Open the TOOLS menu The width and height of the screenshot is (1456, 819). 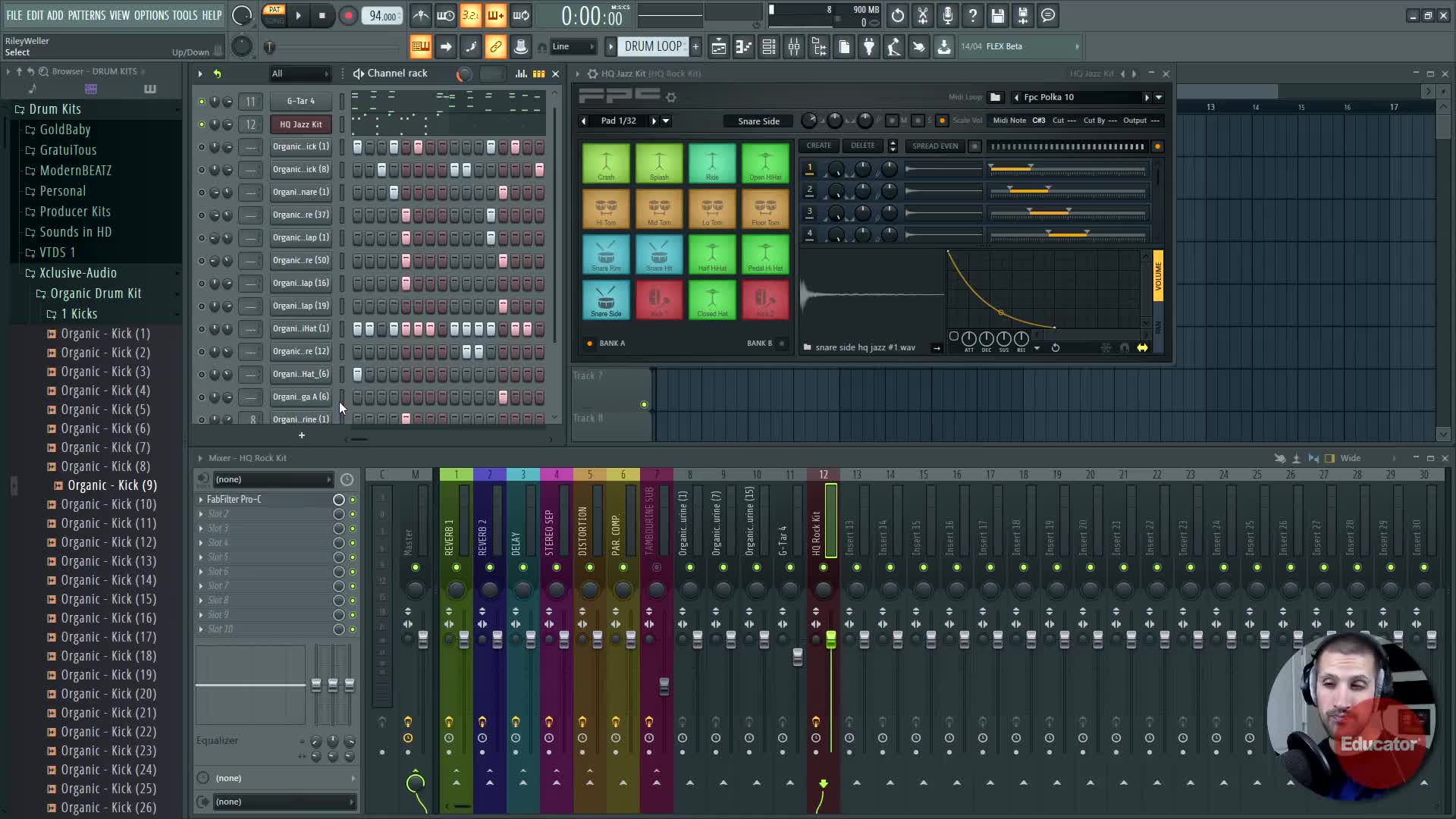click(184, 15)
